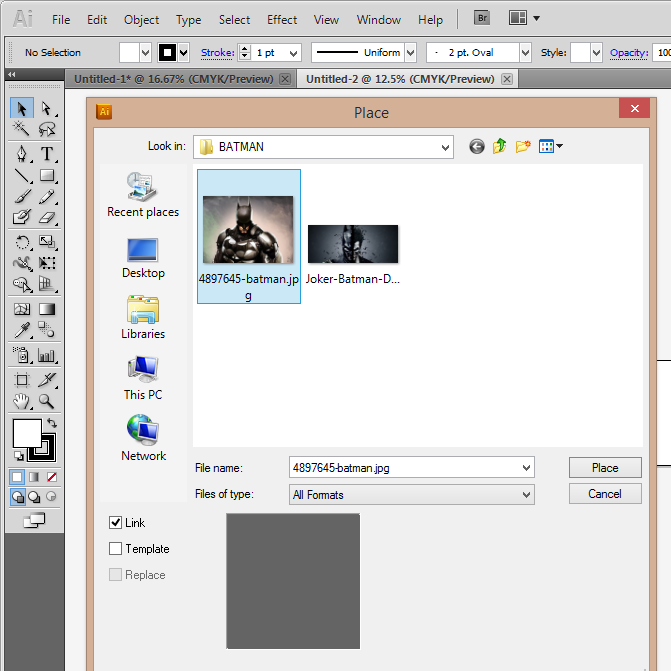Screen dimensions: 671x671
Task: Select the Pen tool
Action: coord(22,154)
